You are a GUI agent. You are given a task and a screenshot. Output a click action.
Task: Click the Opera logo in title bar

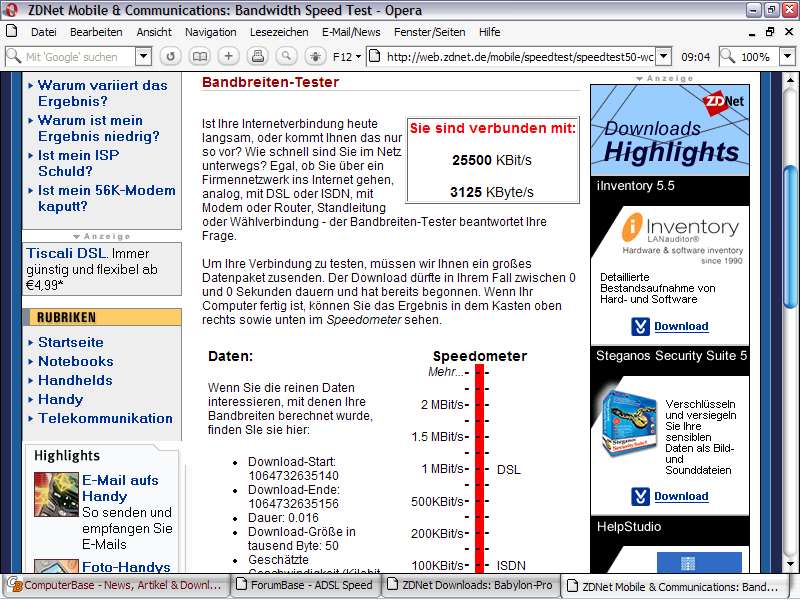point(11,10)
